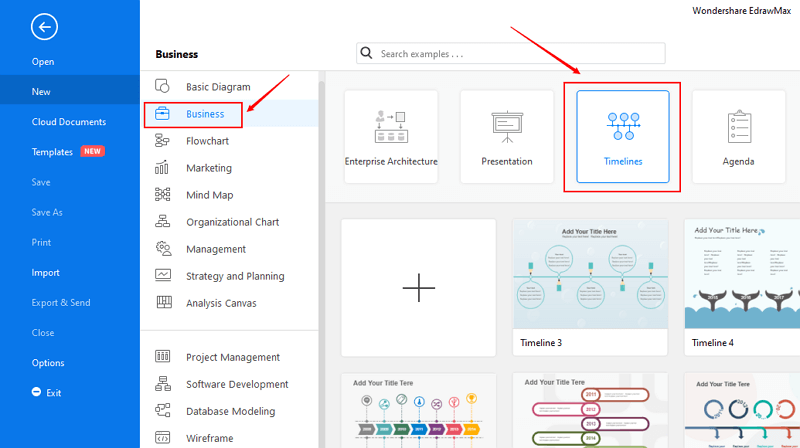Open Cloud Documents

69,122
